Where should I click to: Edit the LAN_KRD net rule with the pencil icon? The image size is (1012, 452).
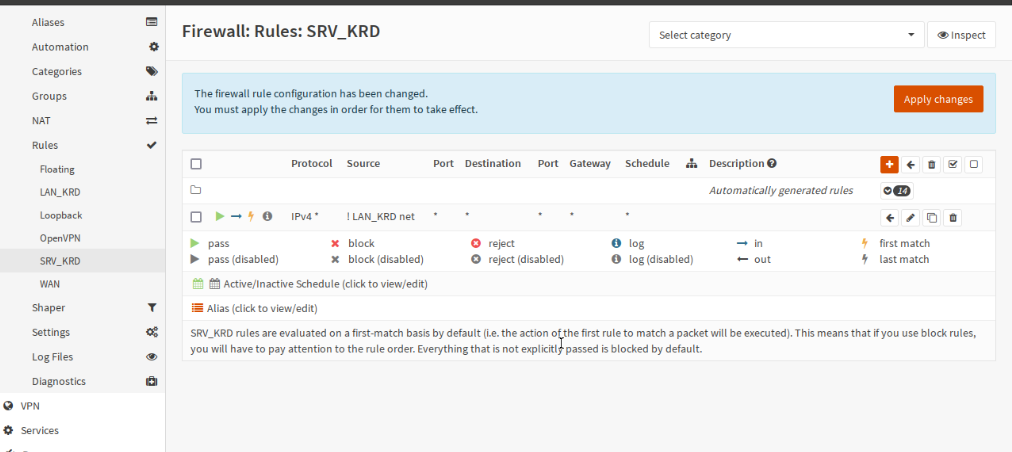[x=910, y=217]
